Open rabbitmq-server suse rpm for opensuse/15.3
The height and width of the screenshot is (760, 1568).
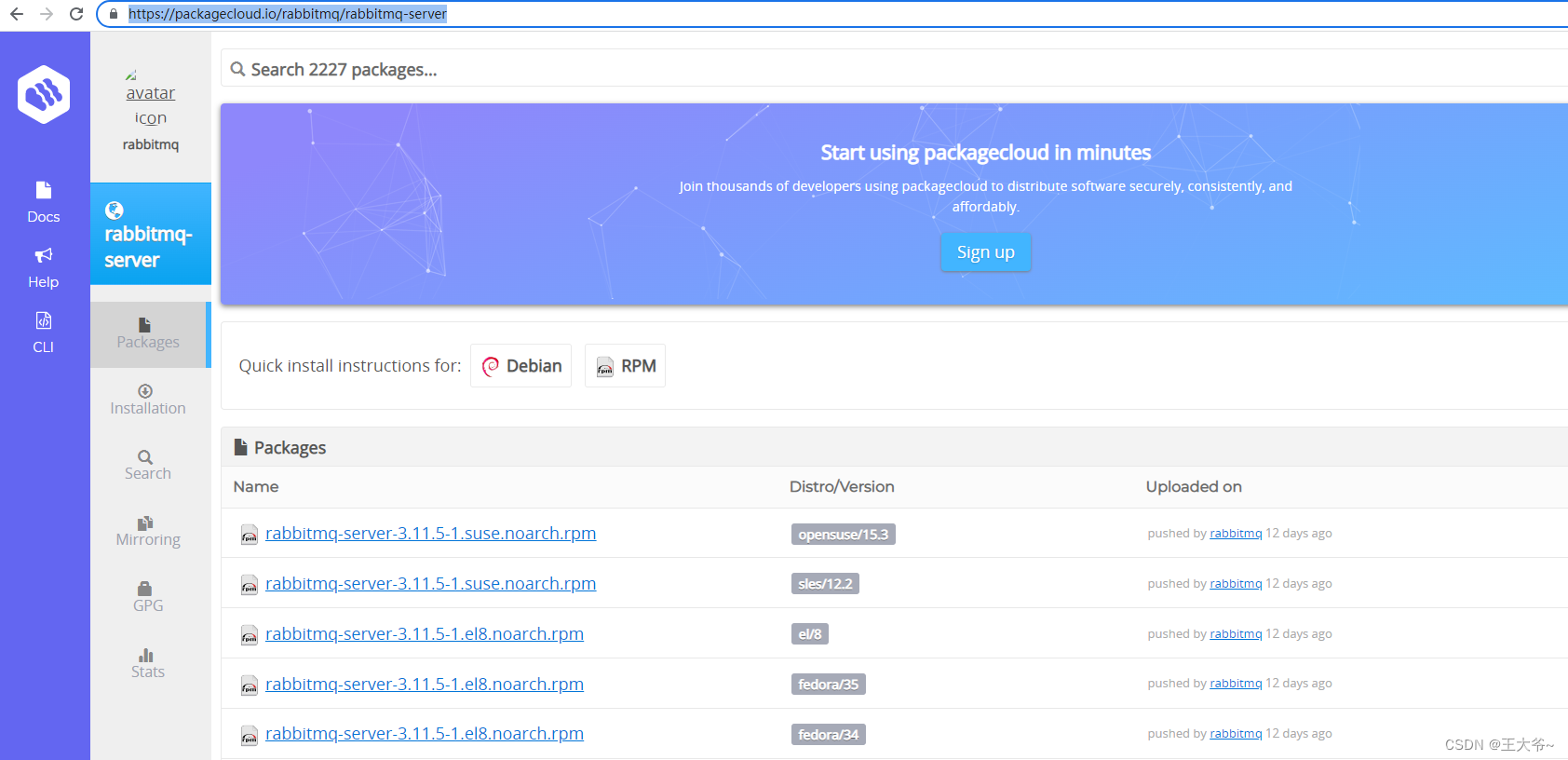pyautogui.click(x=430, y=534)
